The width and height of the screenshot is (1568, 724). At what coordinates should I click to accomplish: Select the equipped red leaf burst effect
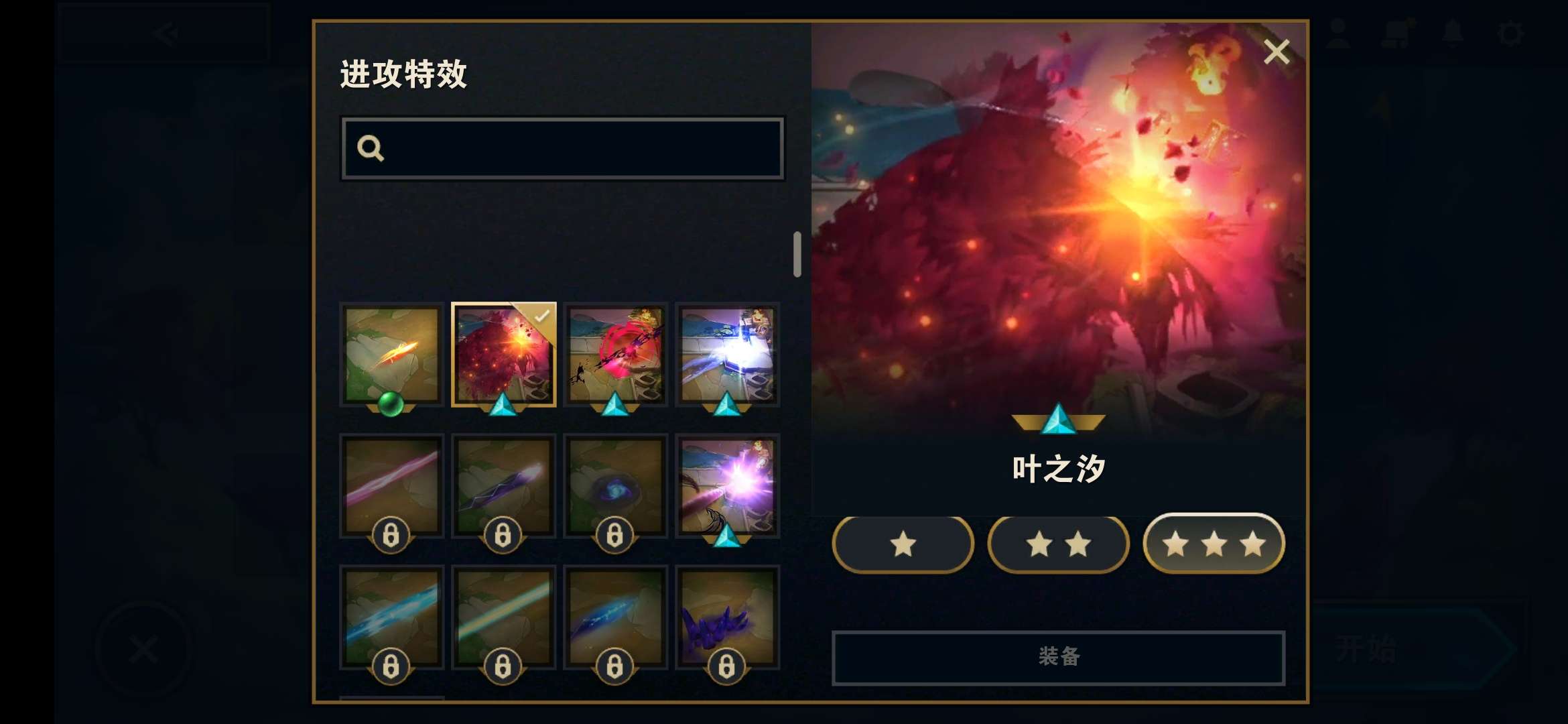(504, 355)
